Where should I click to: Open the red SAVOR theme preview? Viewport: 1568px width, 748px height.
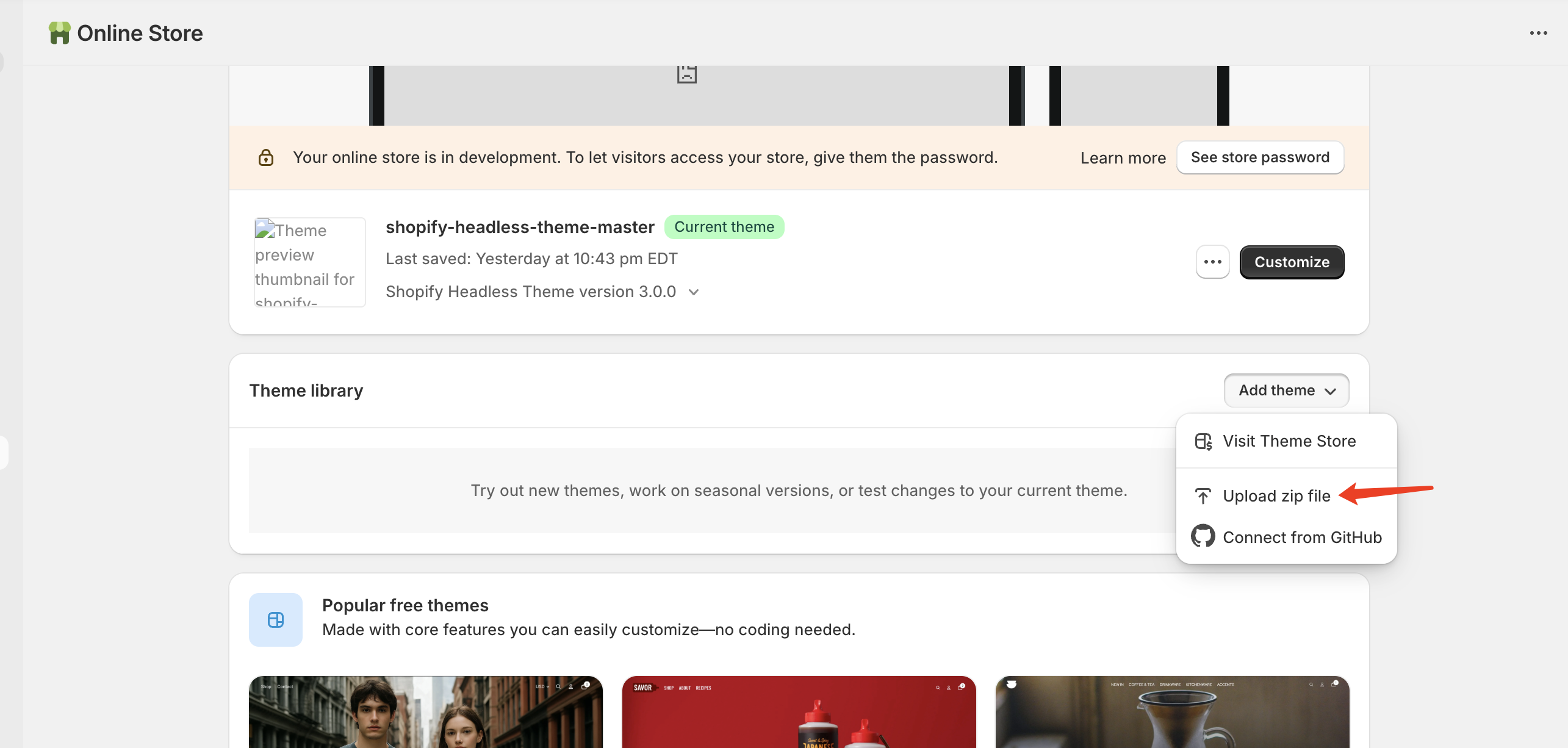tap(799, 712)
